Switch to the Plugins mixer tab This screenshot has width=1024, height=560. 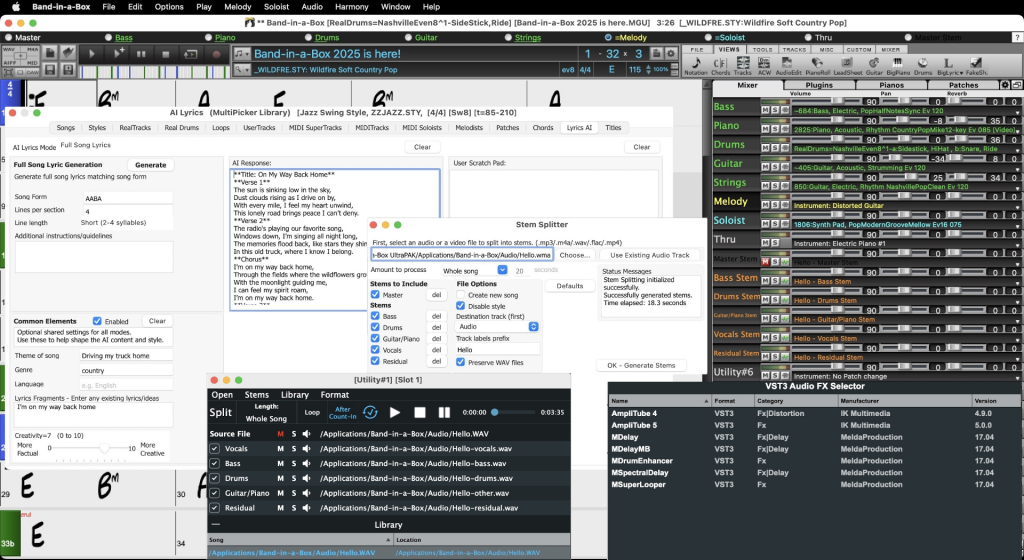click(819, 86)
